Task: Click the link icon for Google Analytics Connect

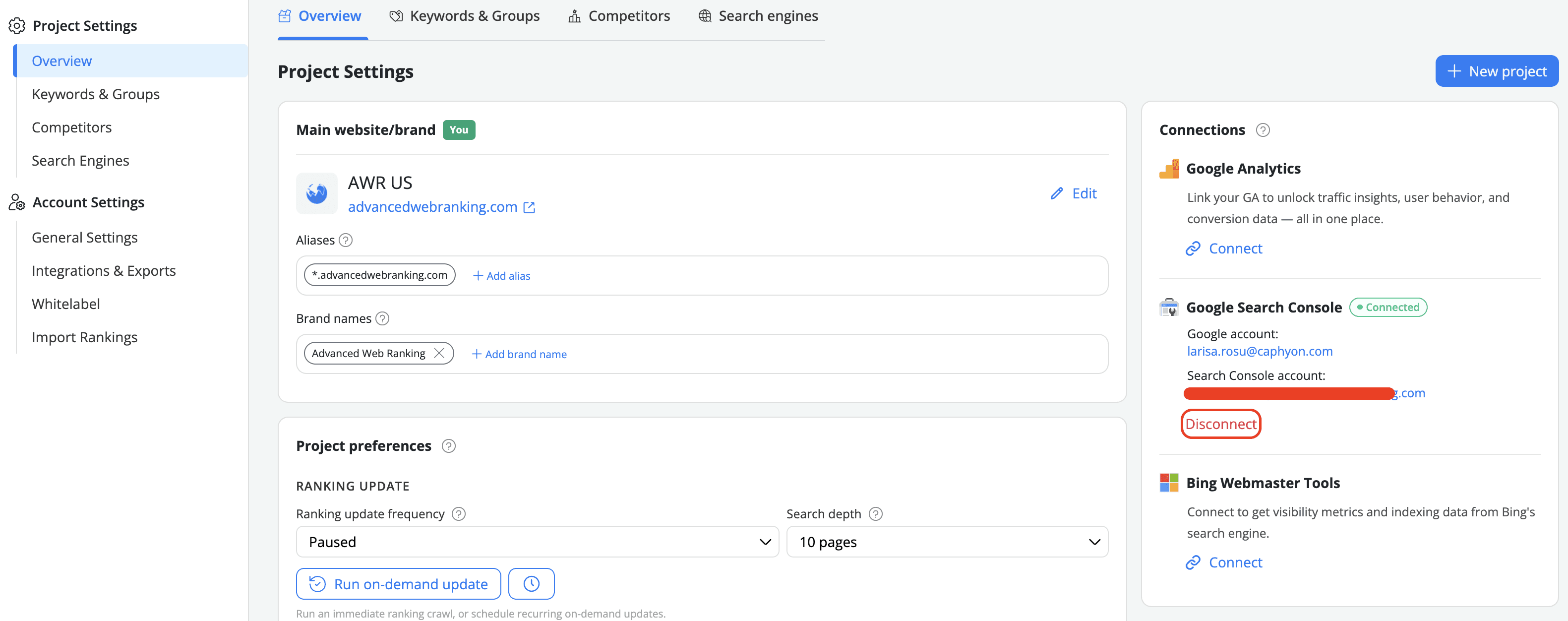Action: pyautogui.click(x=1193, y=248)
